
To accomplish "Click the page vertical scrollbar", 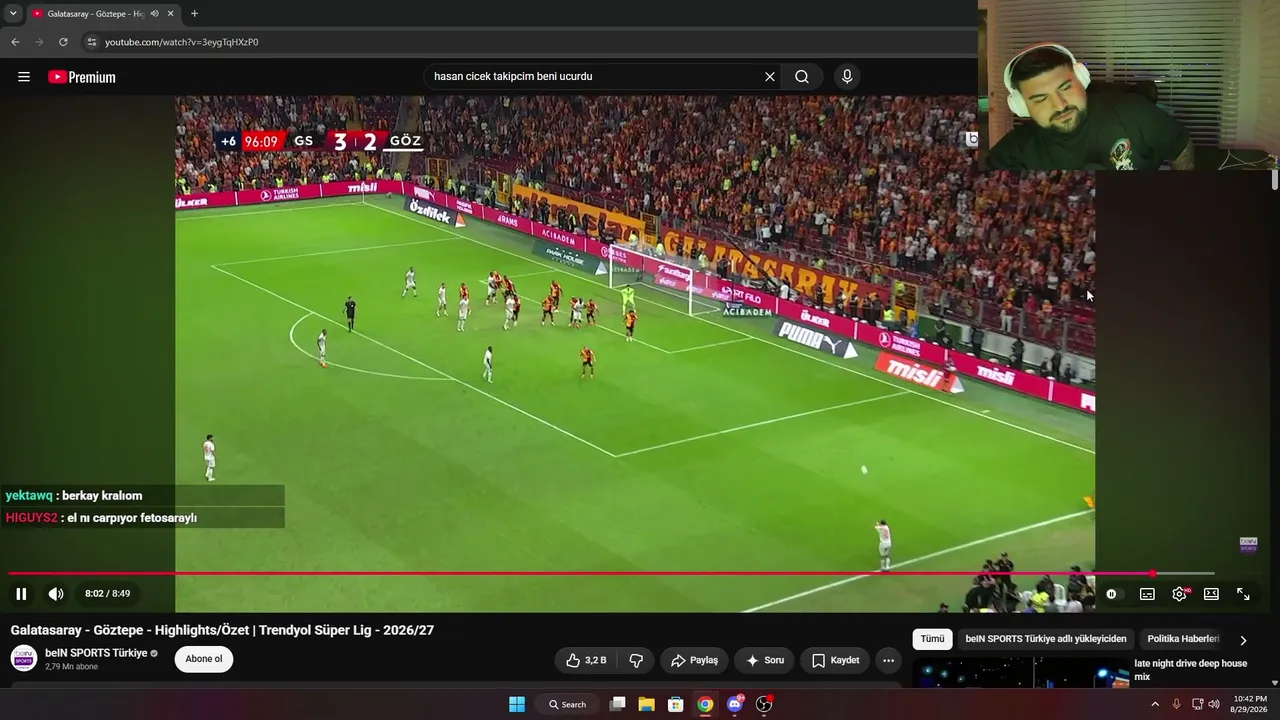I will click(x=1275, y=180).
